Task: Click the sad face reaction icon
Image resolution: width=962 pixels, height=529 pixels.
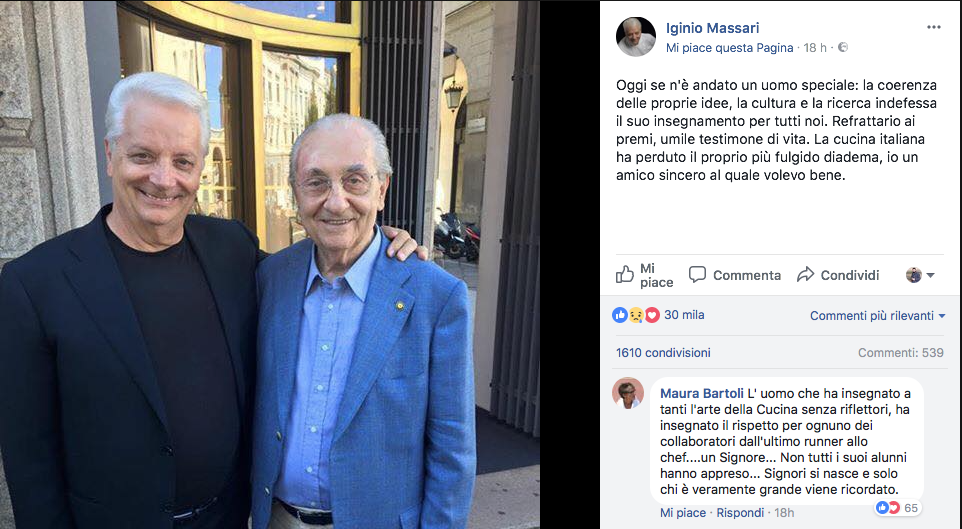Action: (636, 314)
